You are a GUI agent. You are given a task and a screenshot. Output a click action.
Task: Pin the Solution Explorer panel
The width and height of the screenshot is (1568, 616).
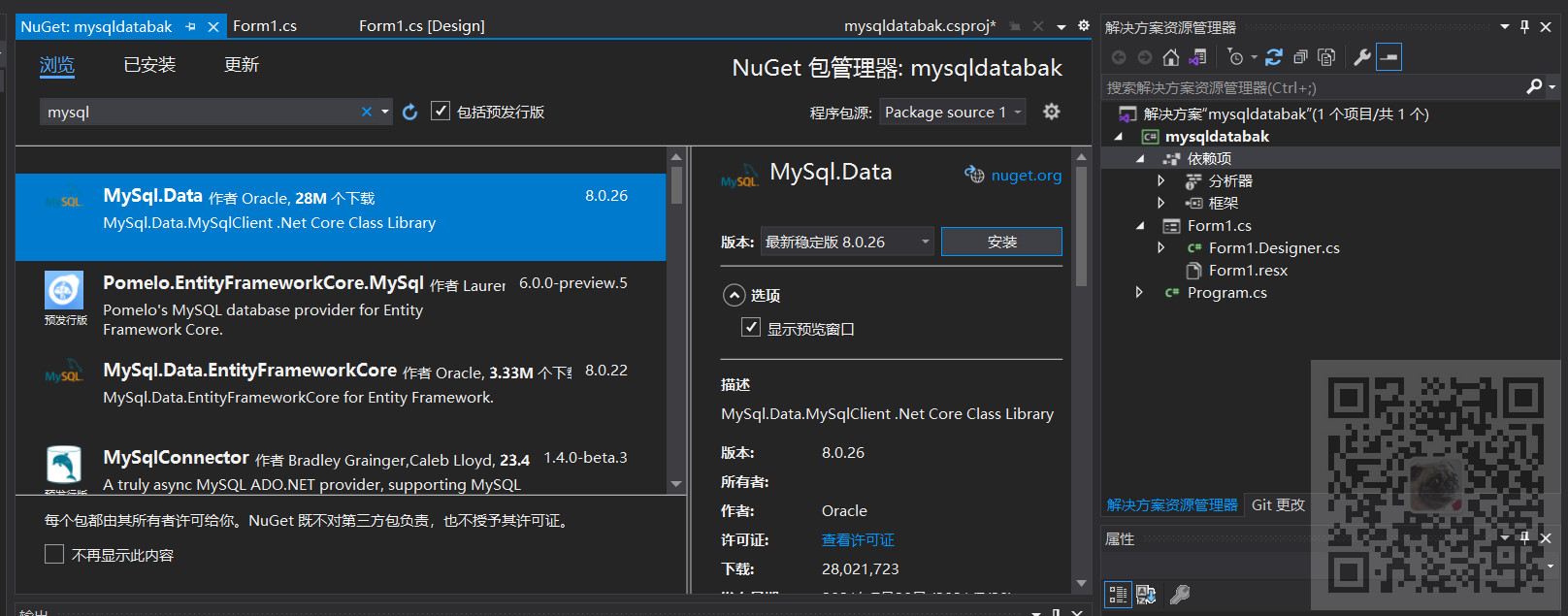(x=1525, y=26)
